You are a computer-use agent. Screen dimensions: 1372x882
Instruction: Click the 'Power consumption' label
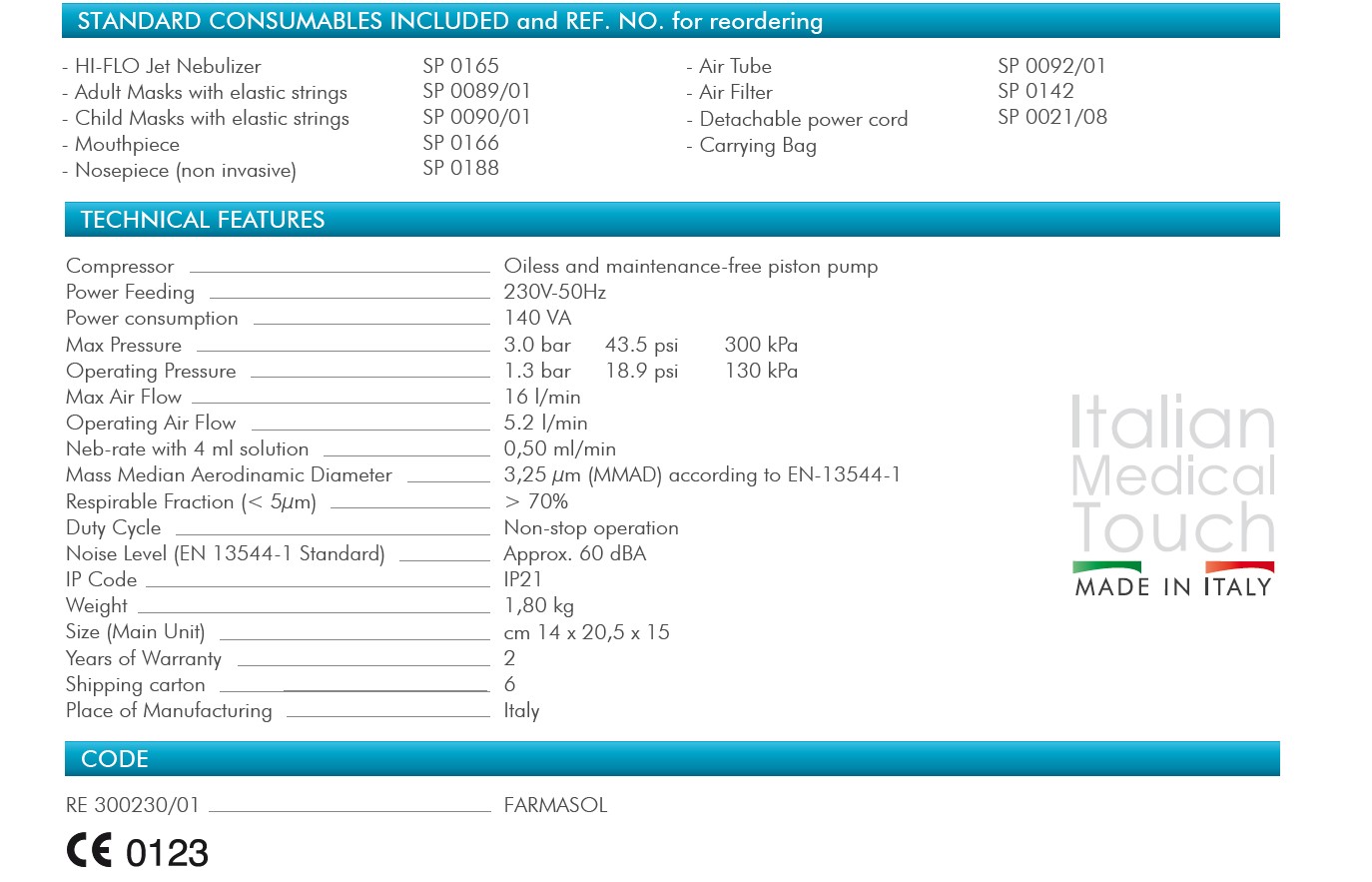tap(152, 319)
